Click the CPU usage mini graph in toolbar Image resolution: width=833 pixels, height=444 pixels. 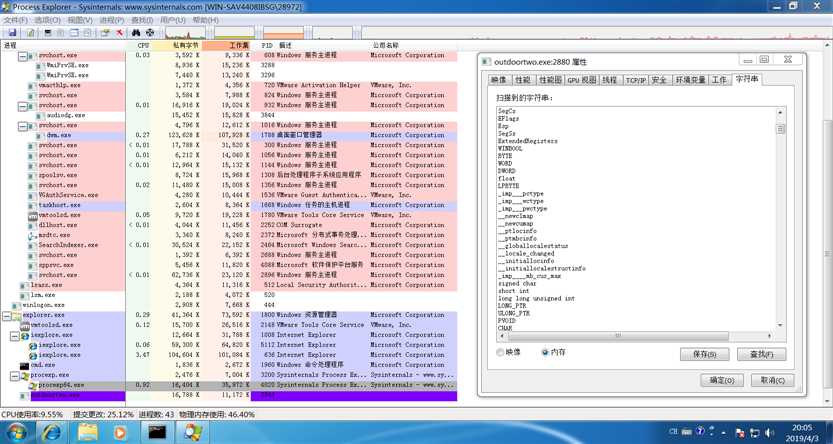[185, 33]
